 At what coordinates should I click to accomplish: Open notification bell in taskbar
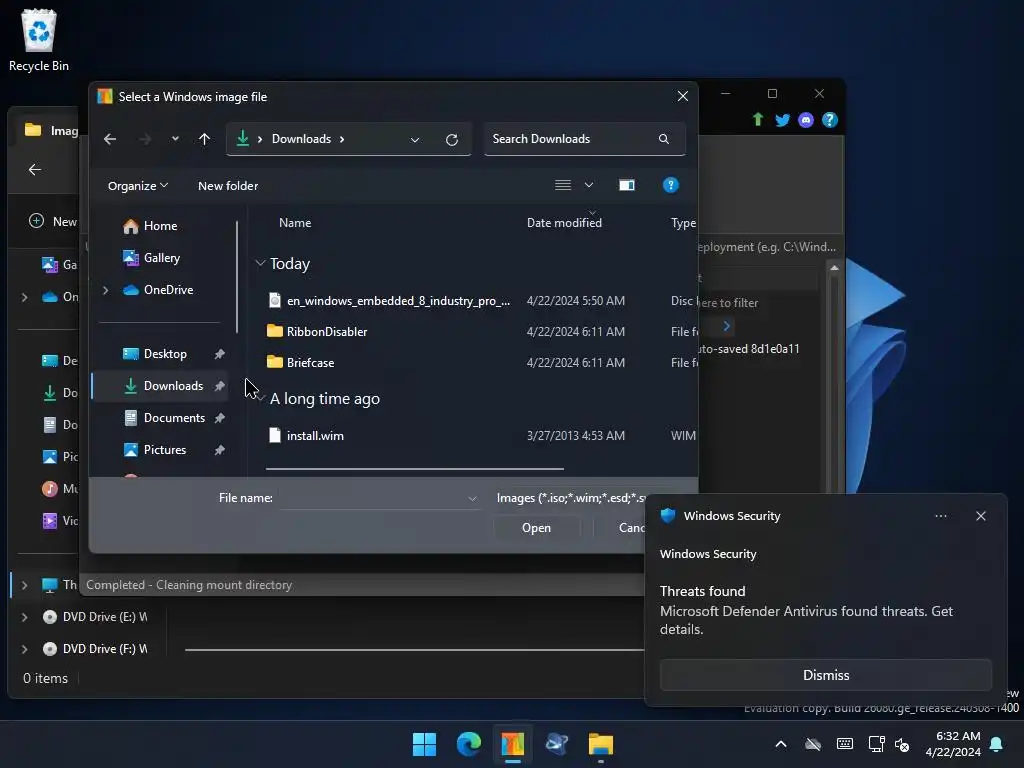click(996, 744)
